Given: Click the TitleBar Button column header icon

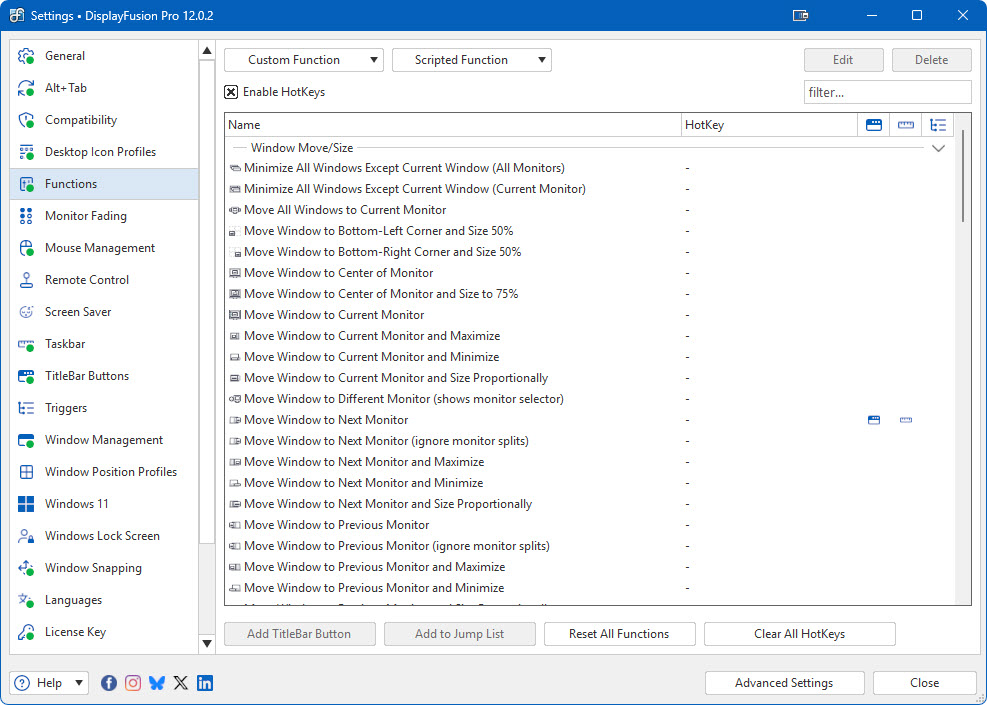Looking at the screenshot, I should click(874, 125).
